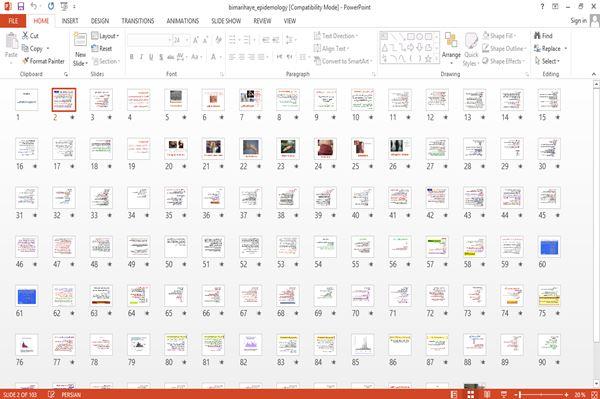This screenshot has height=399, width=600.
Task: Click PERSIAN language indicator
Action: (x=71, y=394)
